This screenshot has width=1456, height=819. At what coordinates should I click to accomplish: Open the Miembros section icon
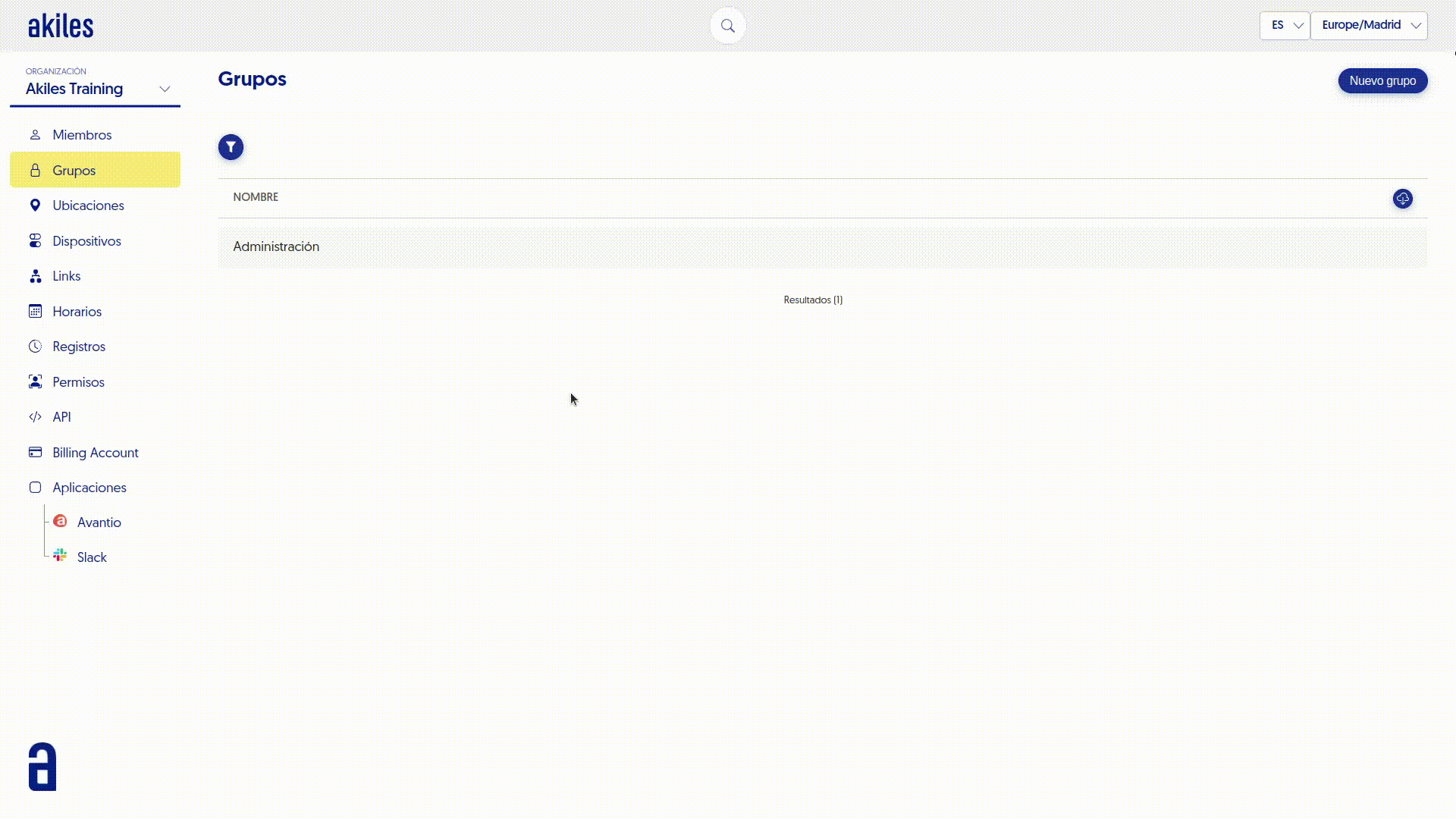[35, 134]
